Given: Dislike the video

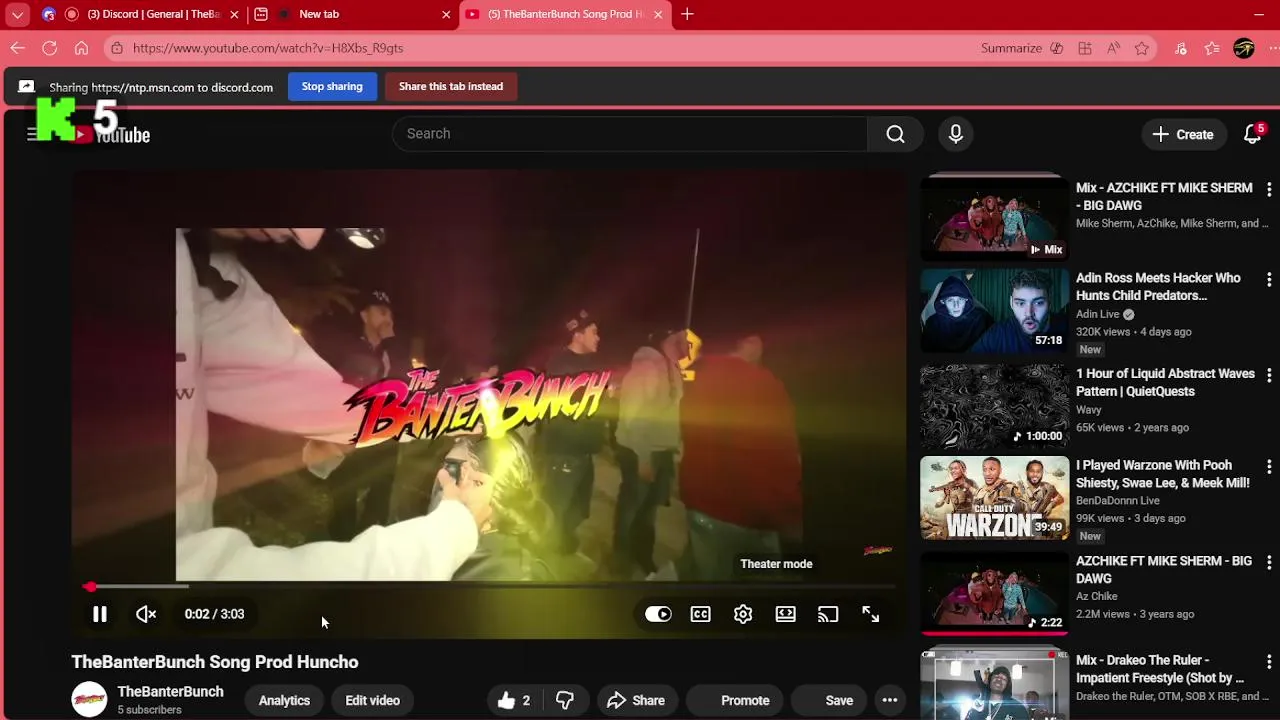Looking at the screenshot, I should pyautogui.click(x=565, y=700).
